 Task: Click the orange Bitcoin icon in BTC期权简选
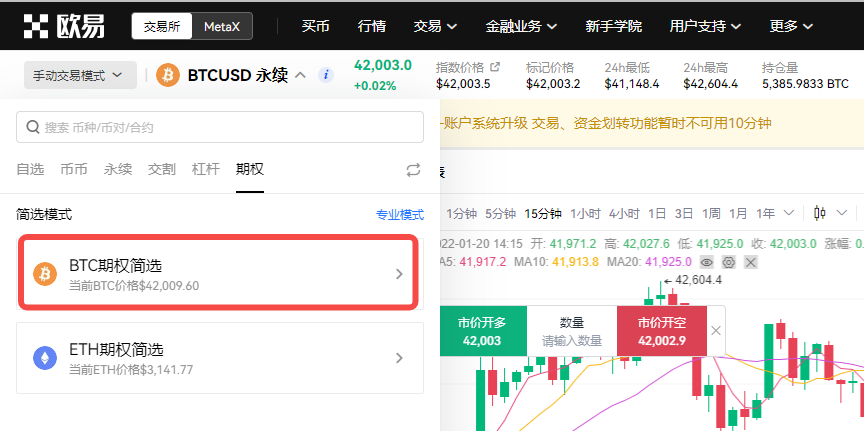(x=45, y=274)
